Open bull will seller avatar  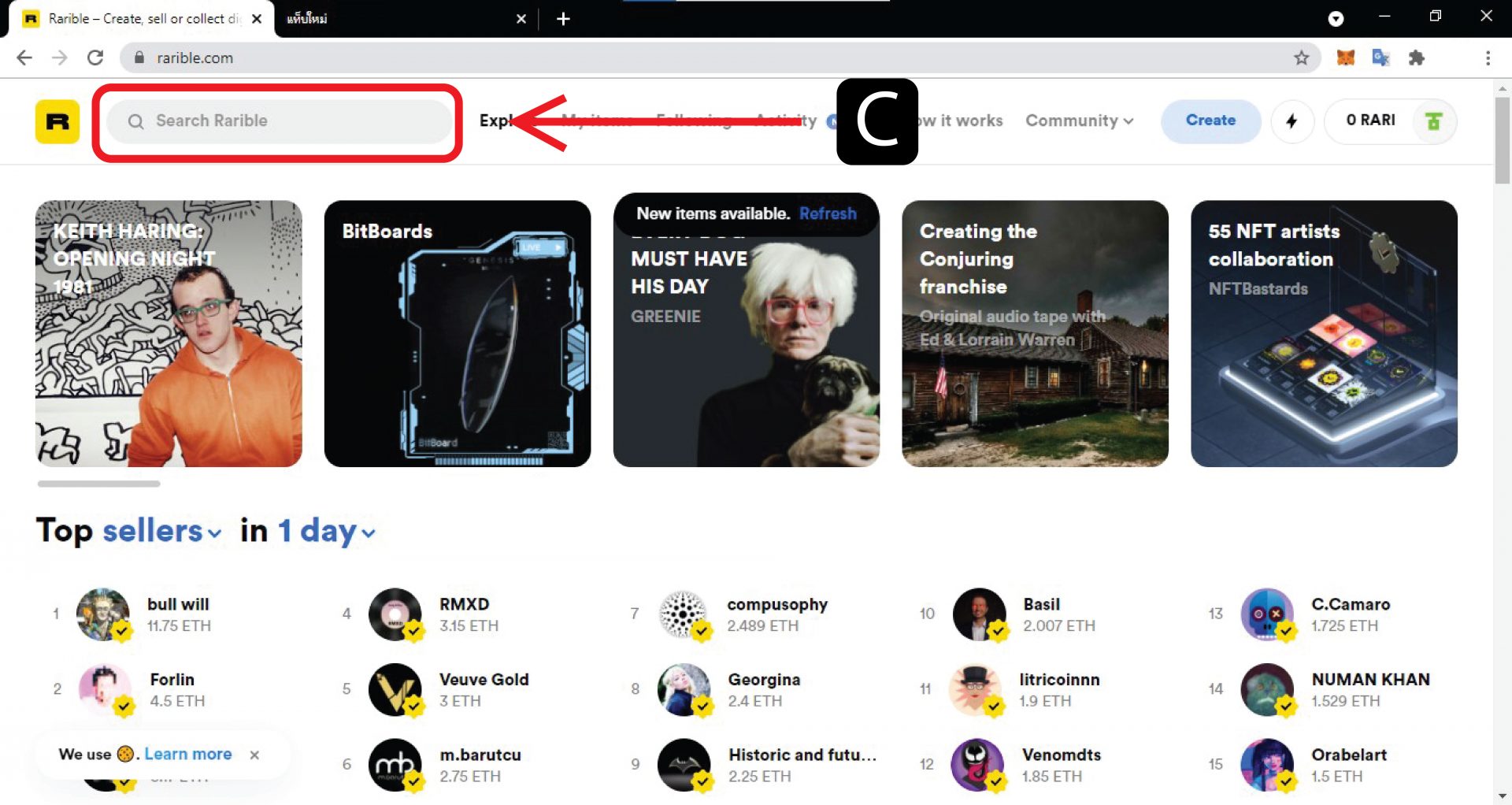[x=103, y=614]
